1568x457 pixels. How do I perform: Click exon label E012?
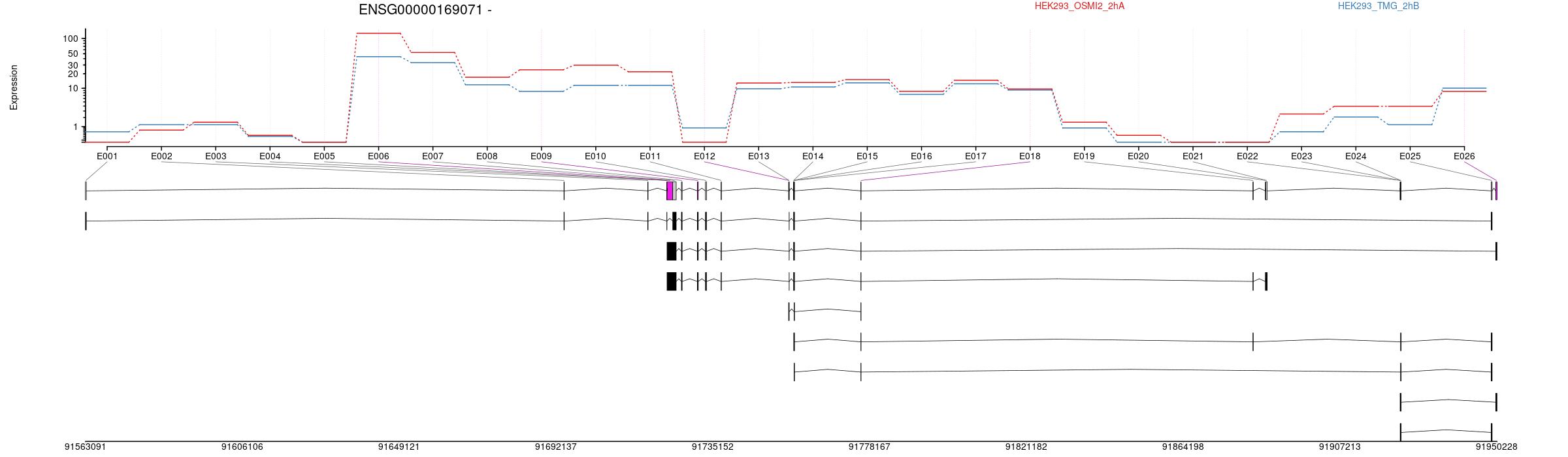(704, 156)
